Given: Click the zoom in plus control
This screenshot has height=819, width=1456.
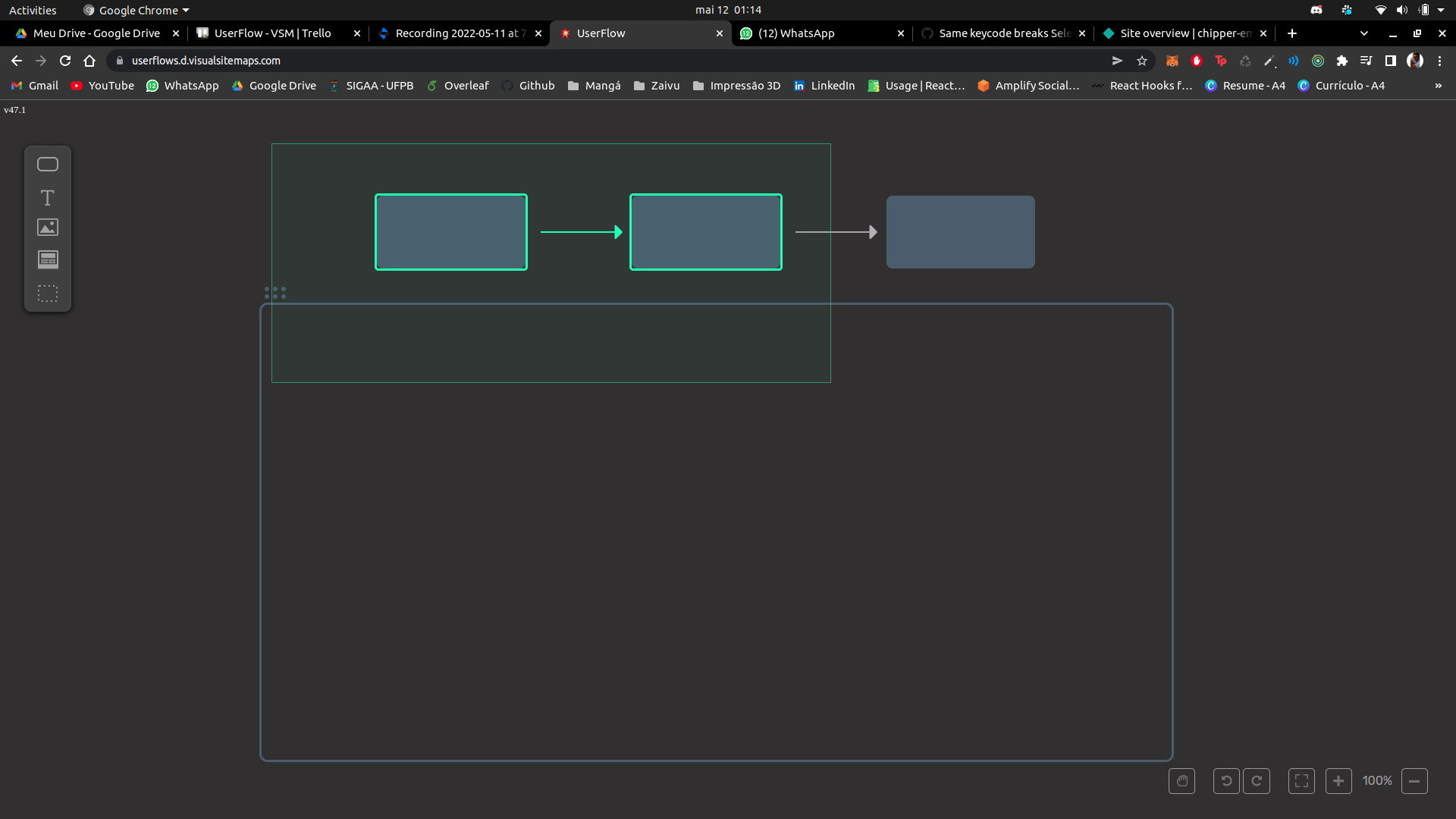Looking at the screenshot, I should (1338, 780).
